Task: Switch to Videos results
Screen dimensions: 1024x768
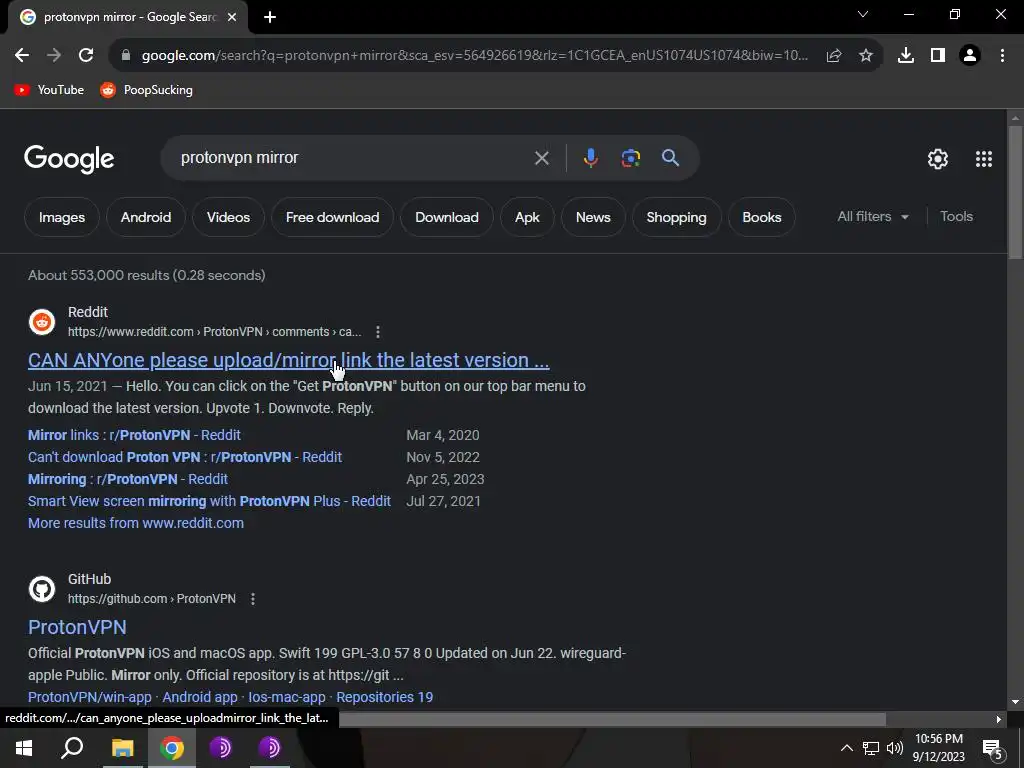Action: 229,217
